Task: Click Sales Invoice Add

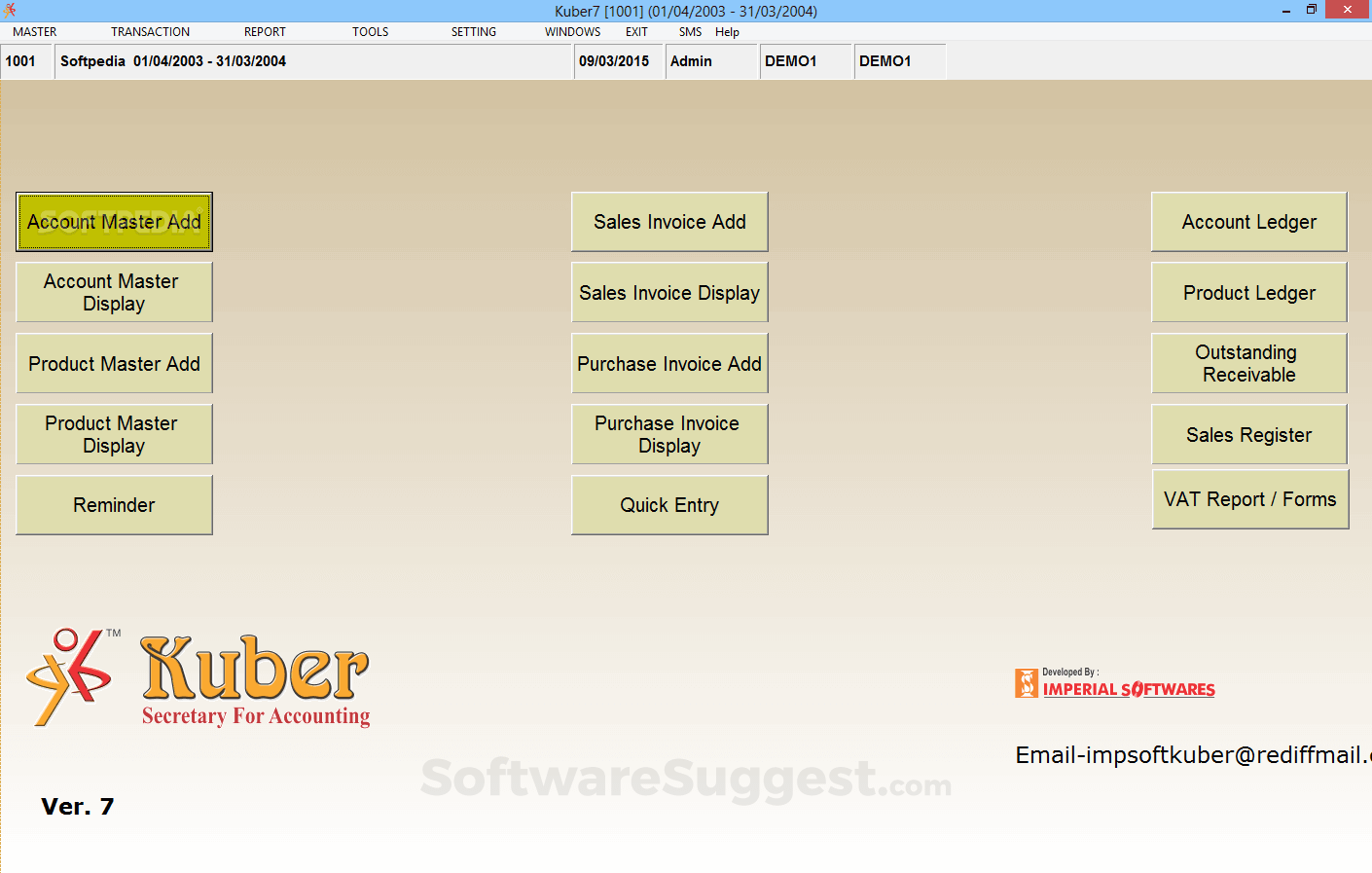Action: (669, 222)
